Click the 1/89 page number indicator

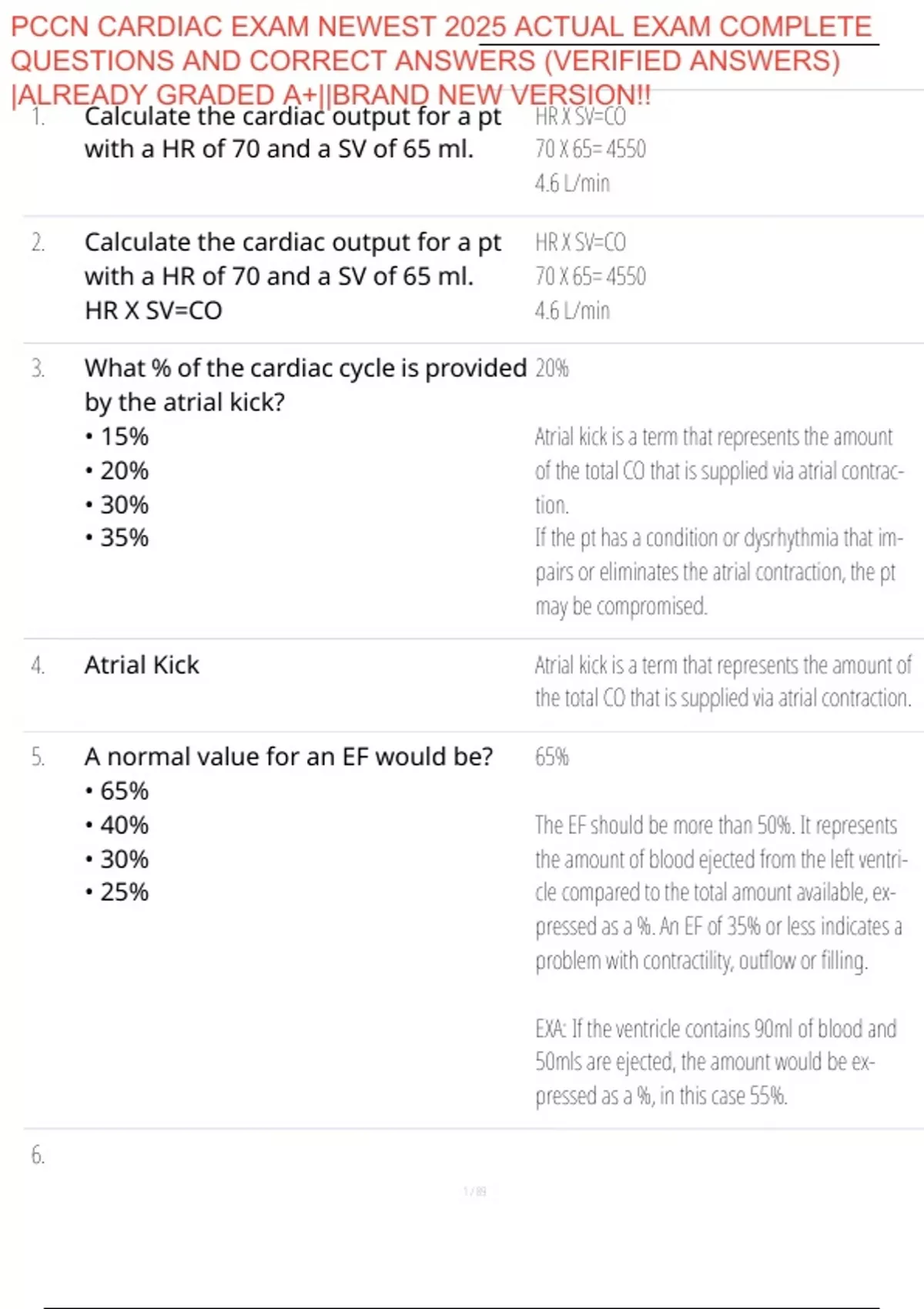point(474,1192)
